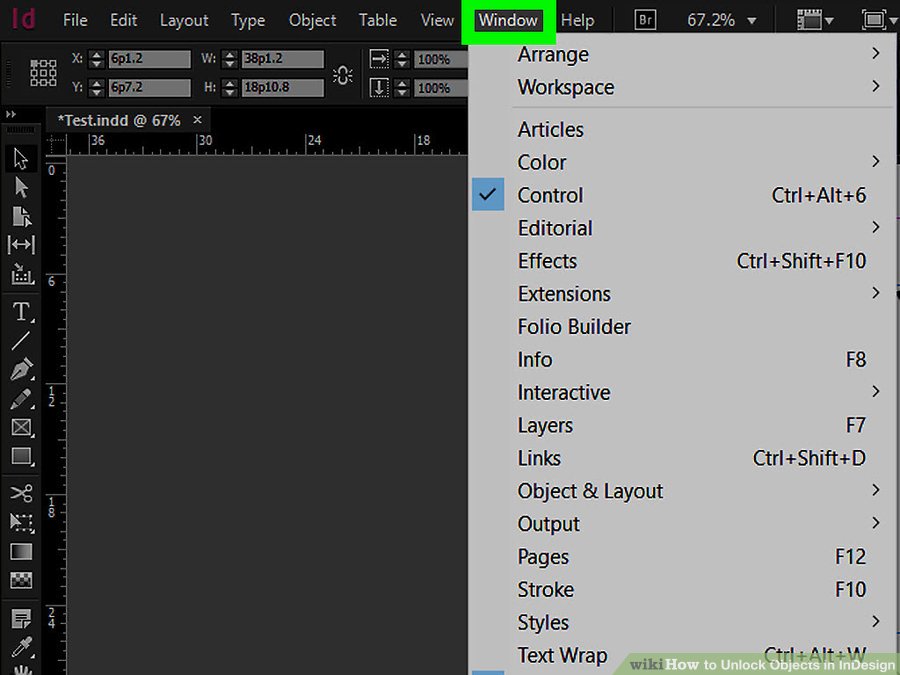
Task: Choose a reference point in locator grid
Action: click(x=43, y=73)
